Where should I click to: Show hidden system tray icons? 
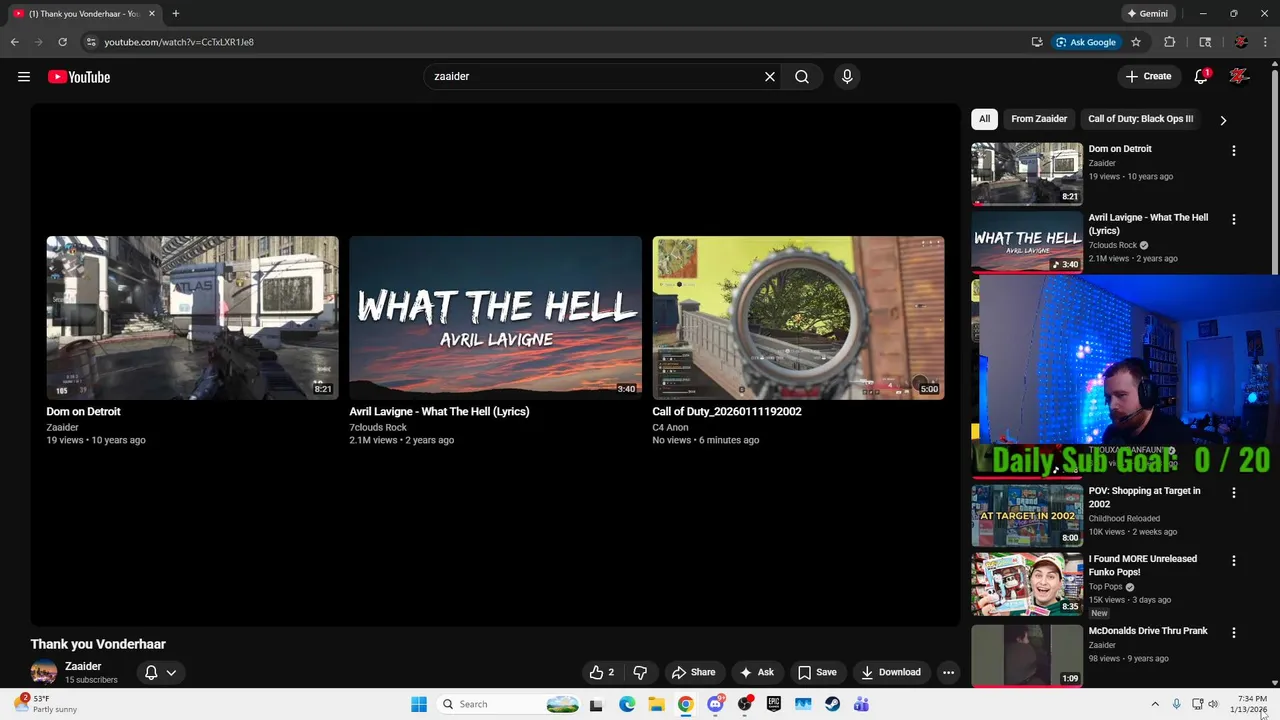coord(1155,704)
